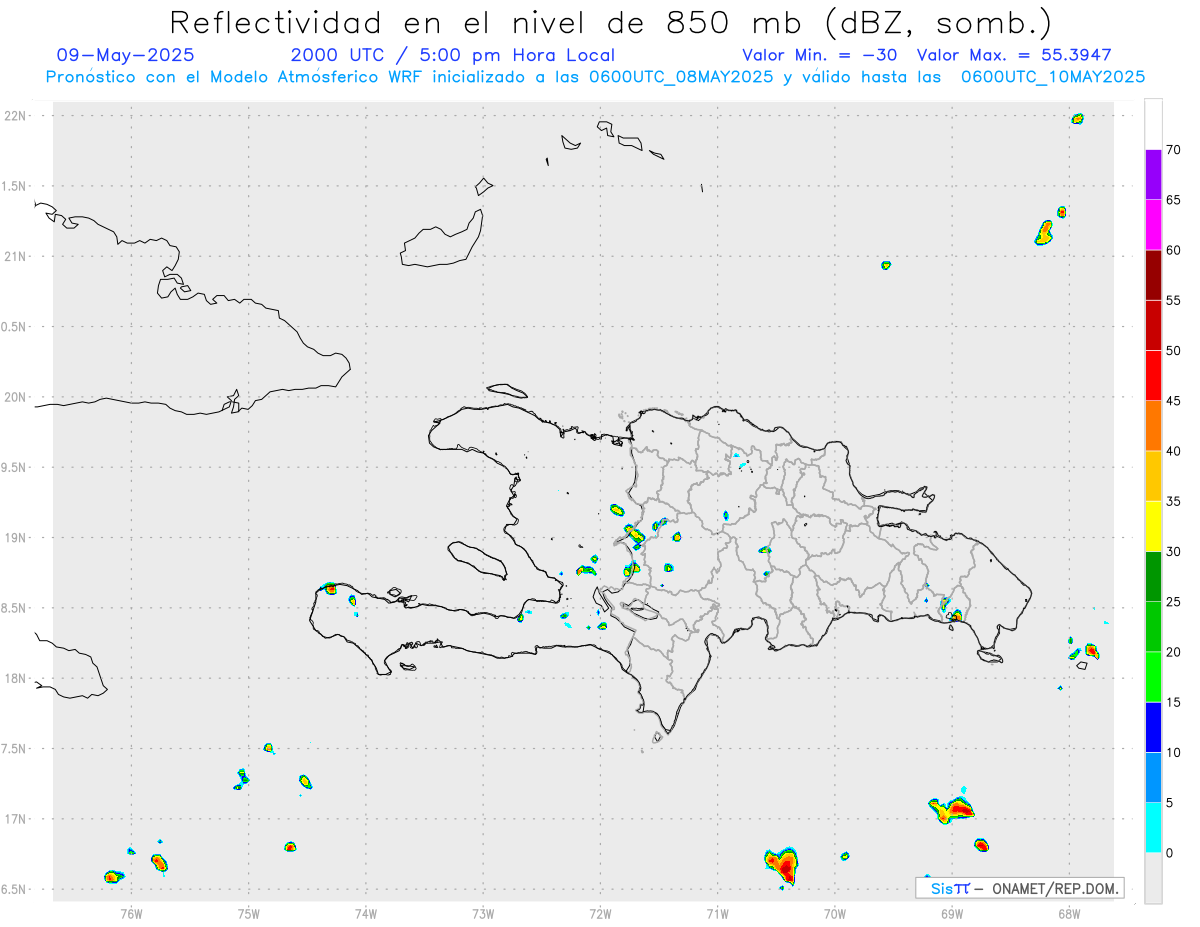Click the longitude label "73W"
Viewport: 1200px width, 927px height.
(483, 913)
